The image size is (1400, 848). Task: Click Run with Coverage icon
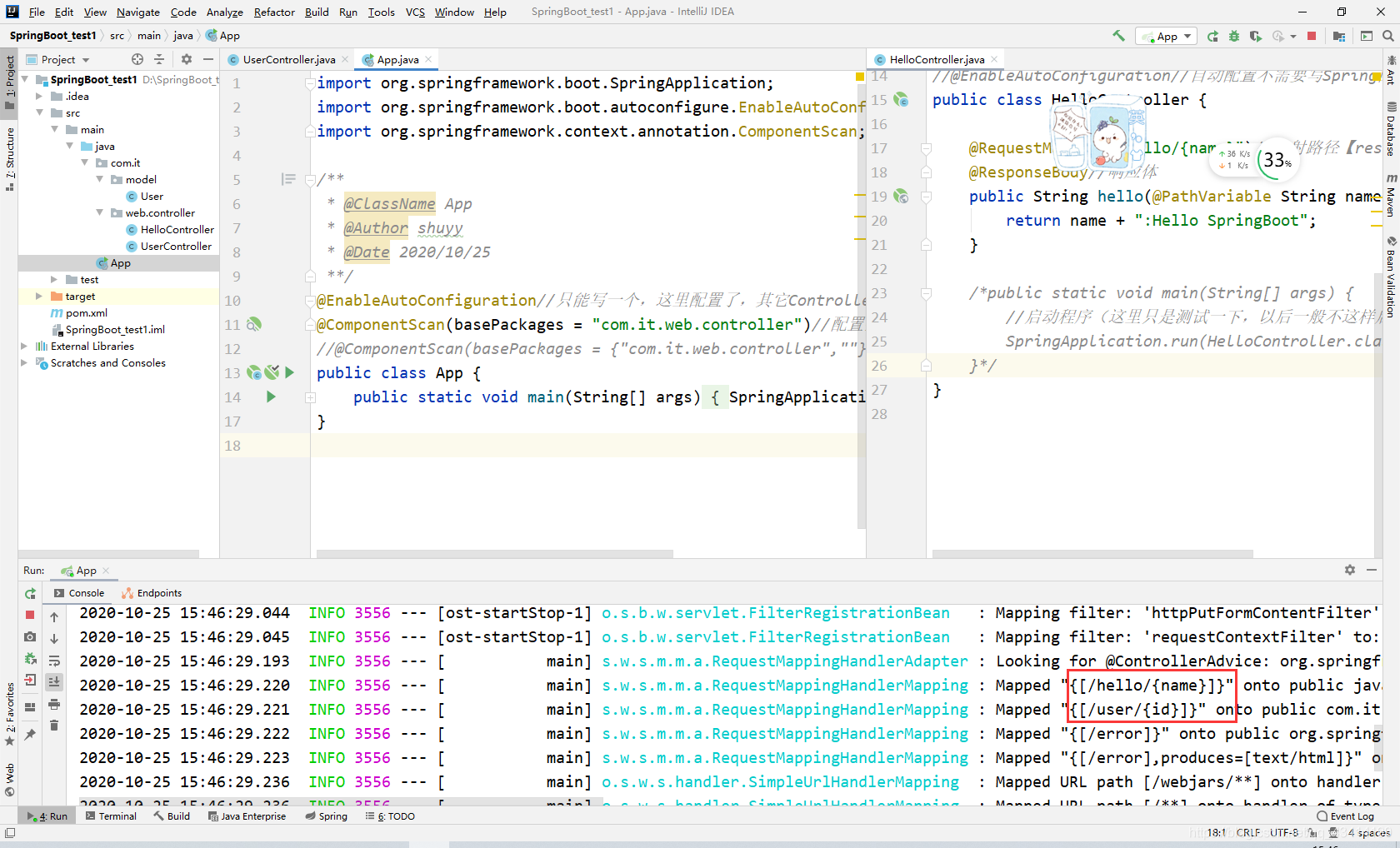coord(1256,36)
